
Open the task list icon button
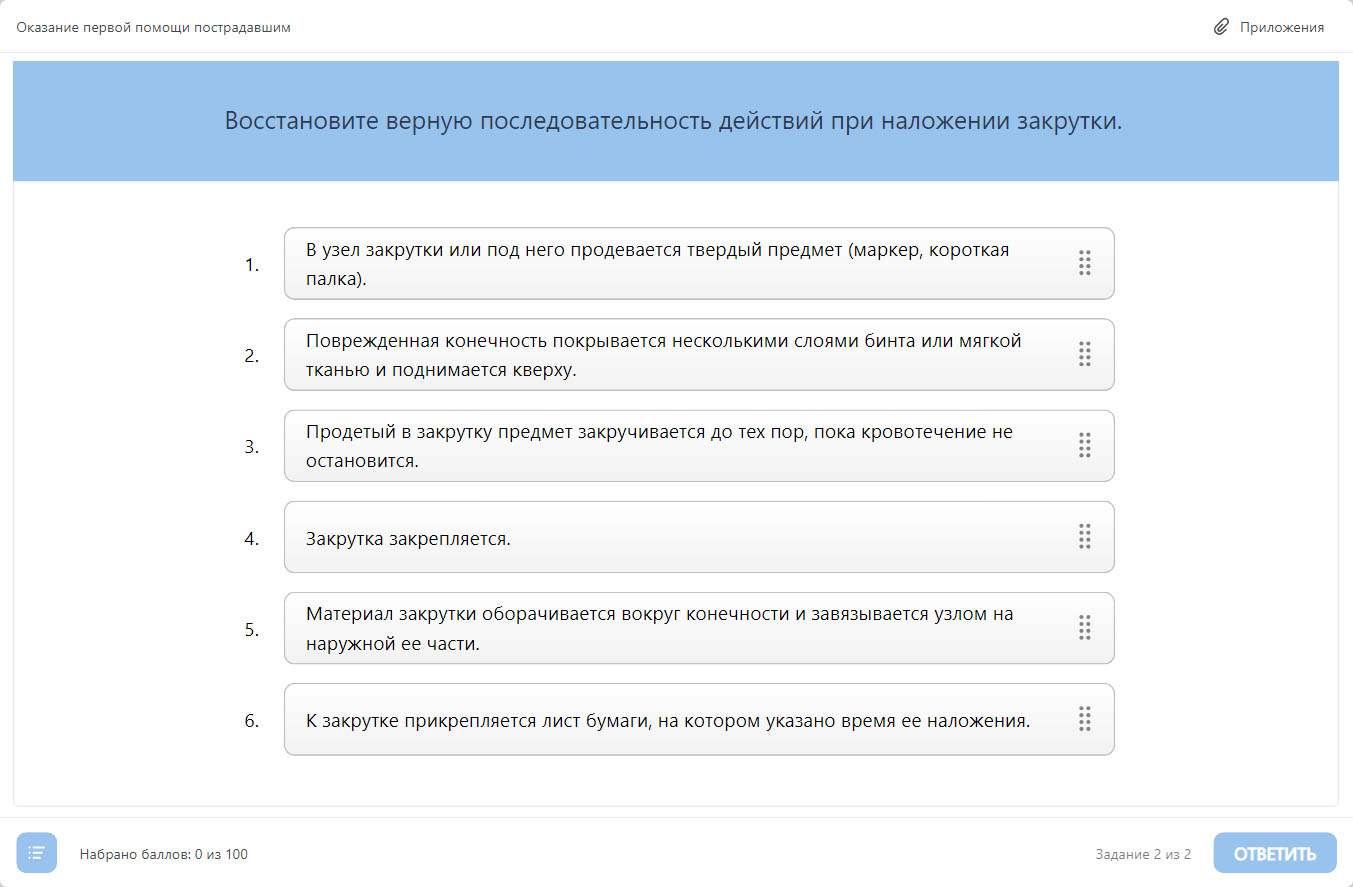click(37, 853)
